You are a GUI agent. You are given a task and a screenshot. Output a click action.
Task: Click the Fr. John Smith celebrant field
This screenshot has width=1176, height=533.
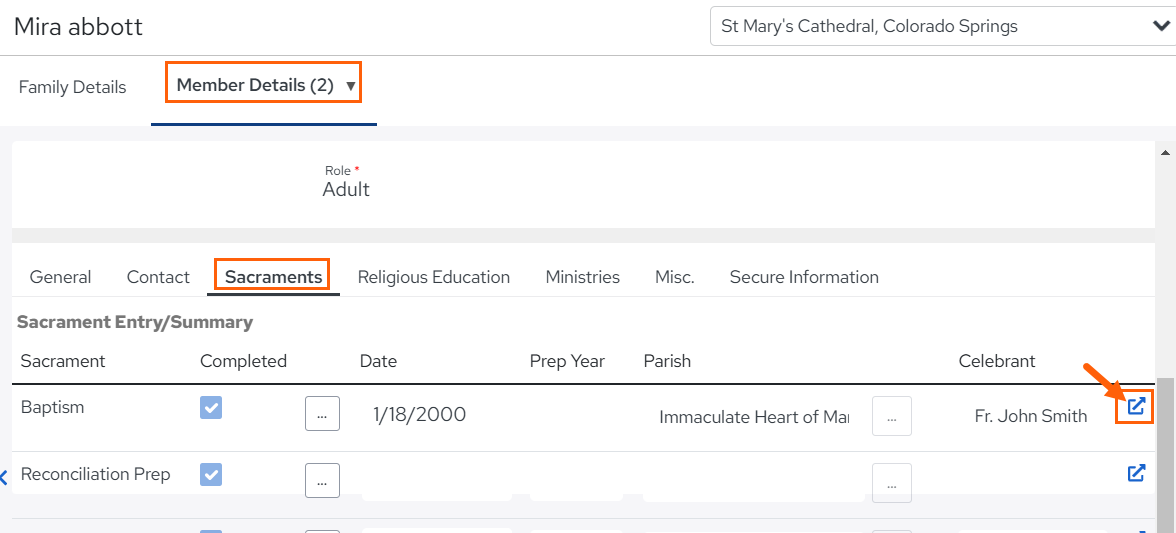(x=1031, y=416)
